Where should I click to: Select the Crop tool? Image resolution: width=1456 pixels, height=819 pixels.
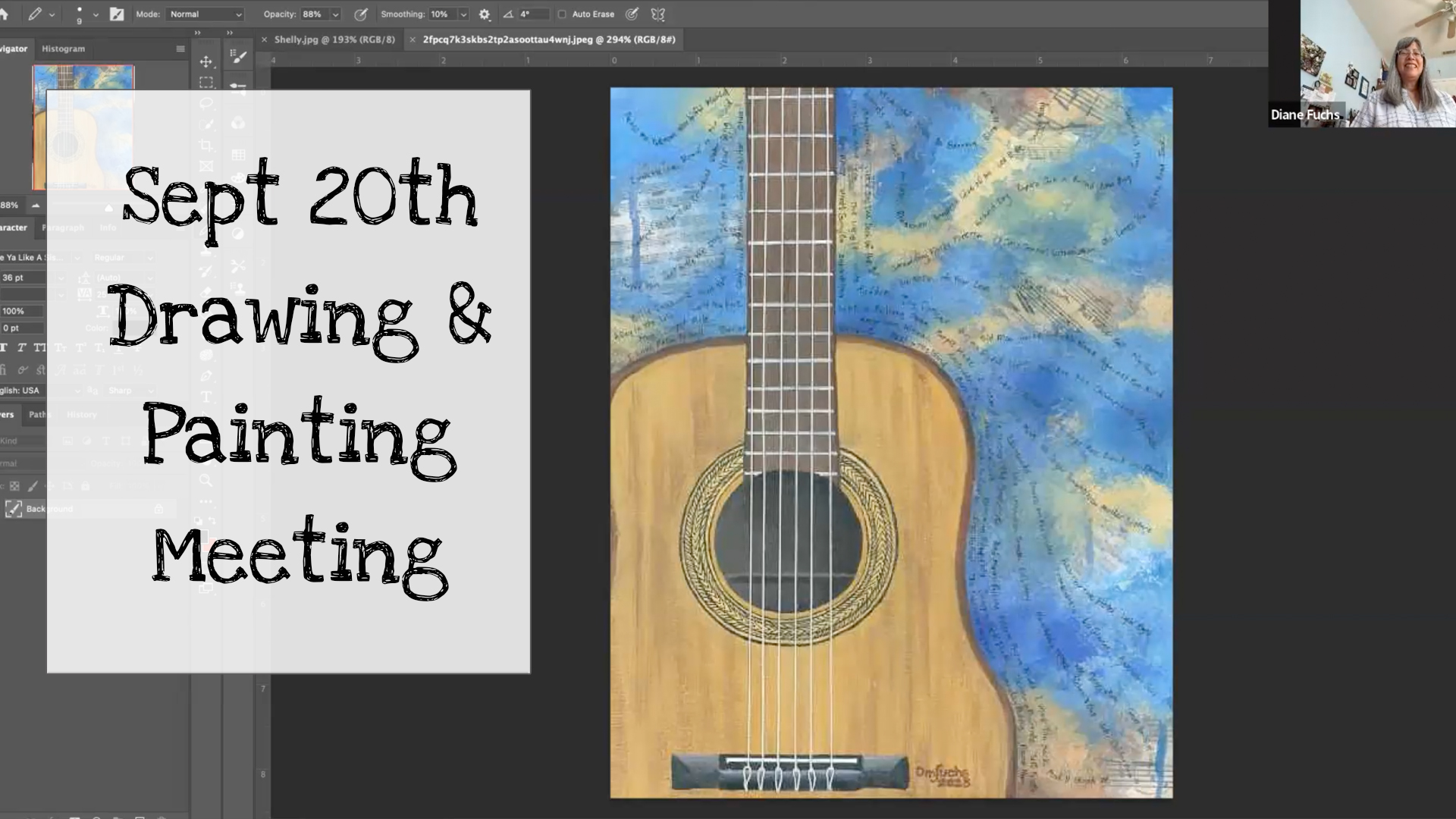point(206,146)
